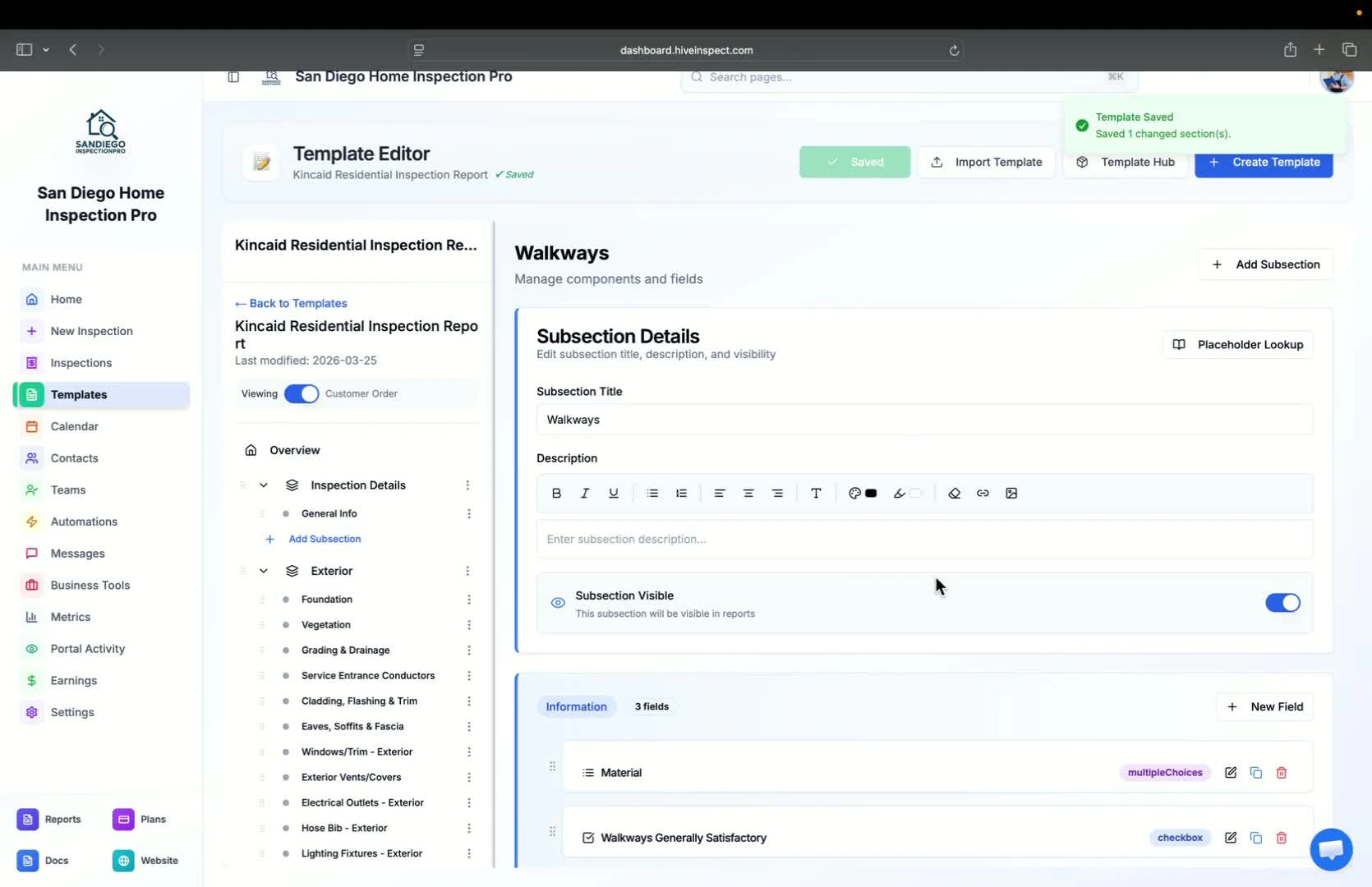Open Settings menu item

coord(72,713)
